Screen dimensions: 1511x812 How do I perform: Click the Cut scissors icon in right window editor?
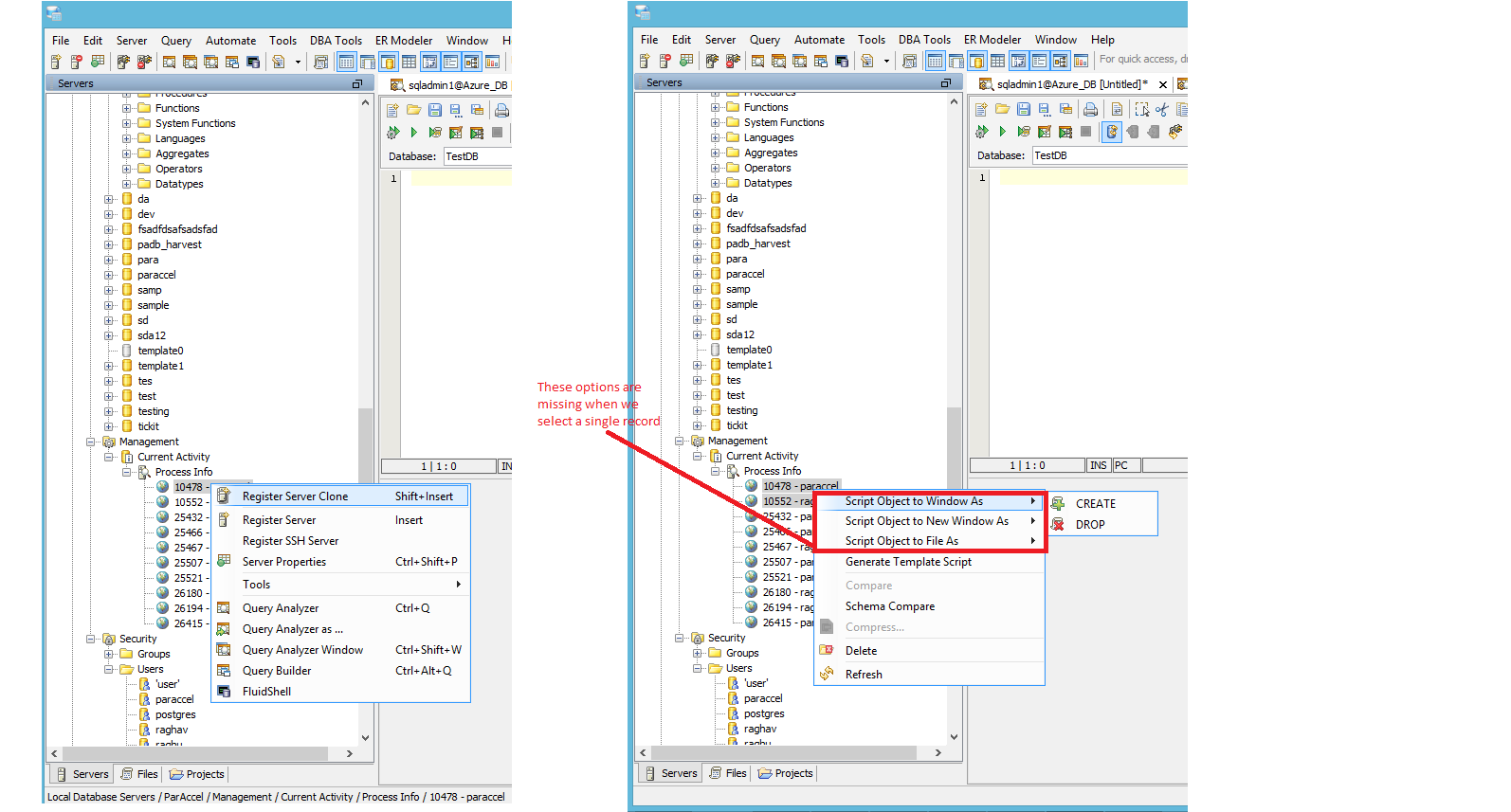coord(1162,109)
